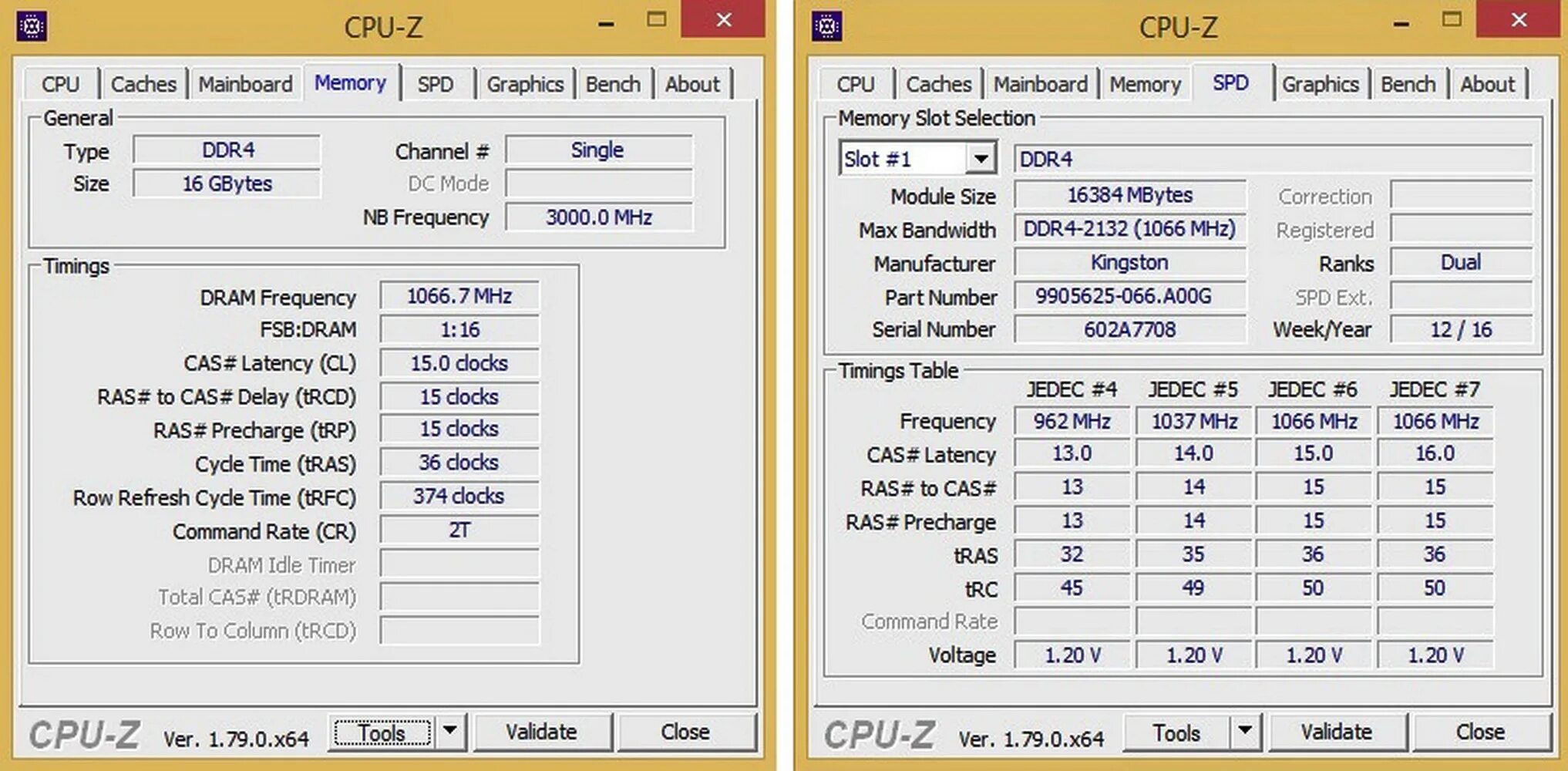The image size is (1568, 771).
Task: Switch to SPD tab in the left window
Action: (x=436, y=84)
